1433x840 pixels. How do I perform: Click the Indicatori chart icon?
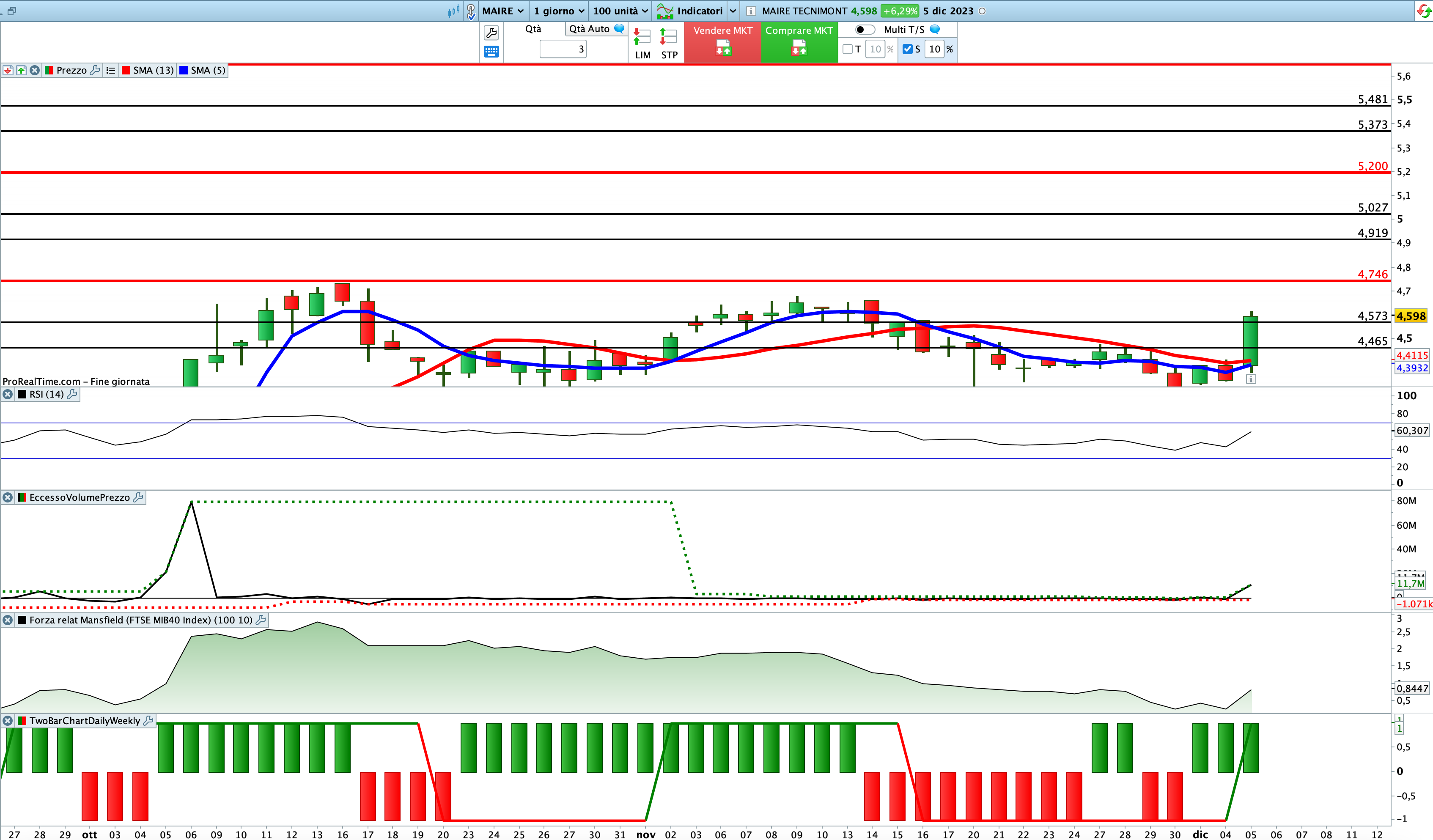pos(665,11)
